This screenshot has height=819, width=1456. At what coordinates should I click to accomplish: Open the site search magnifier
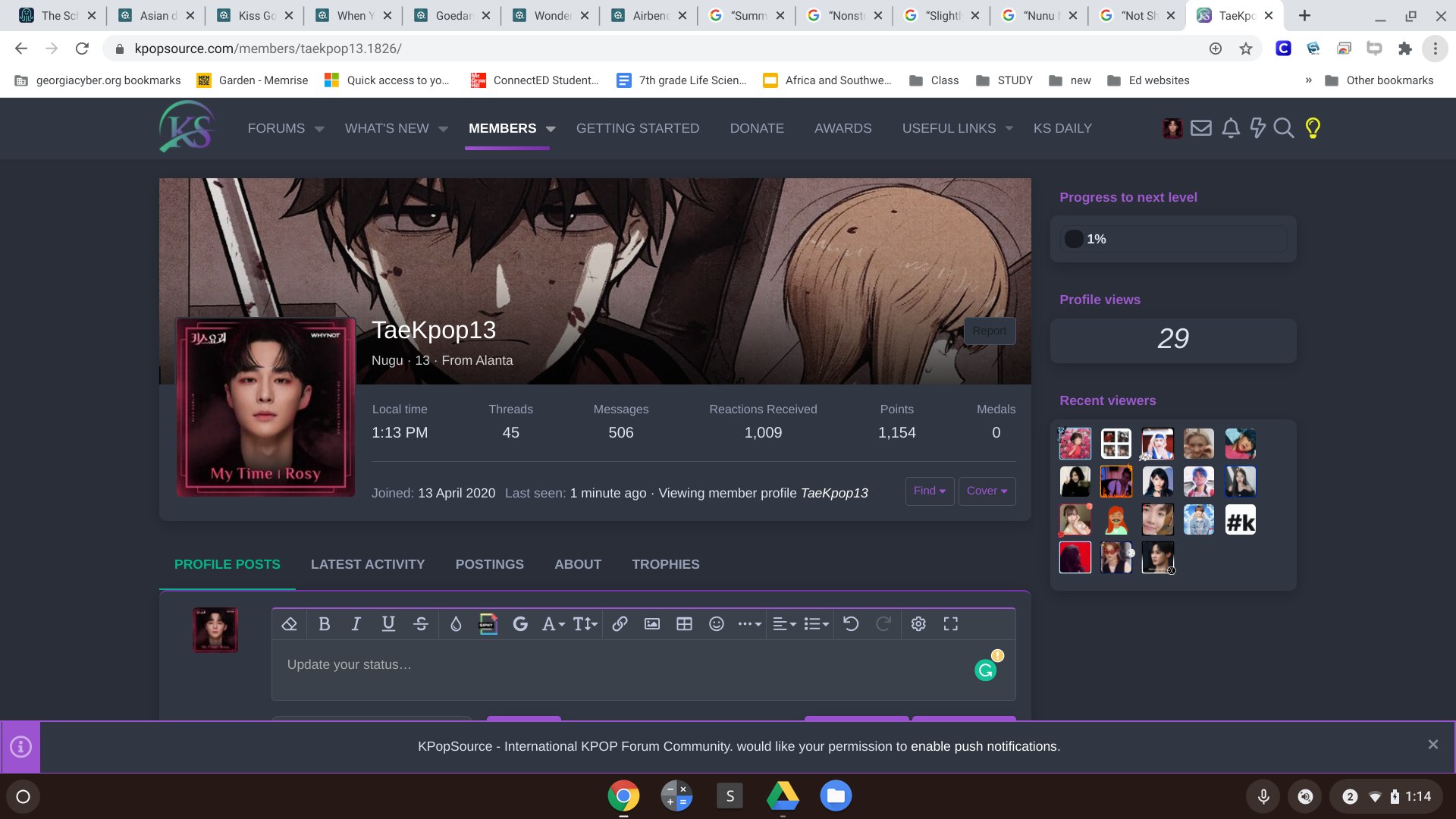[x=1284, y=128]
